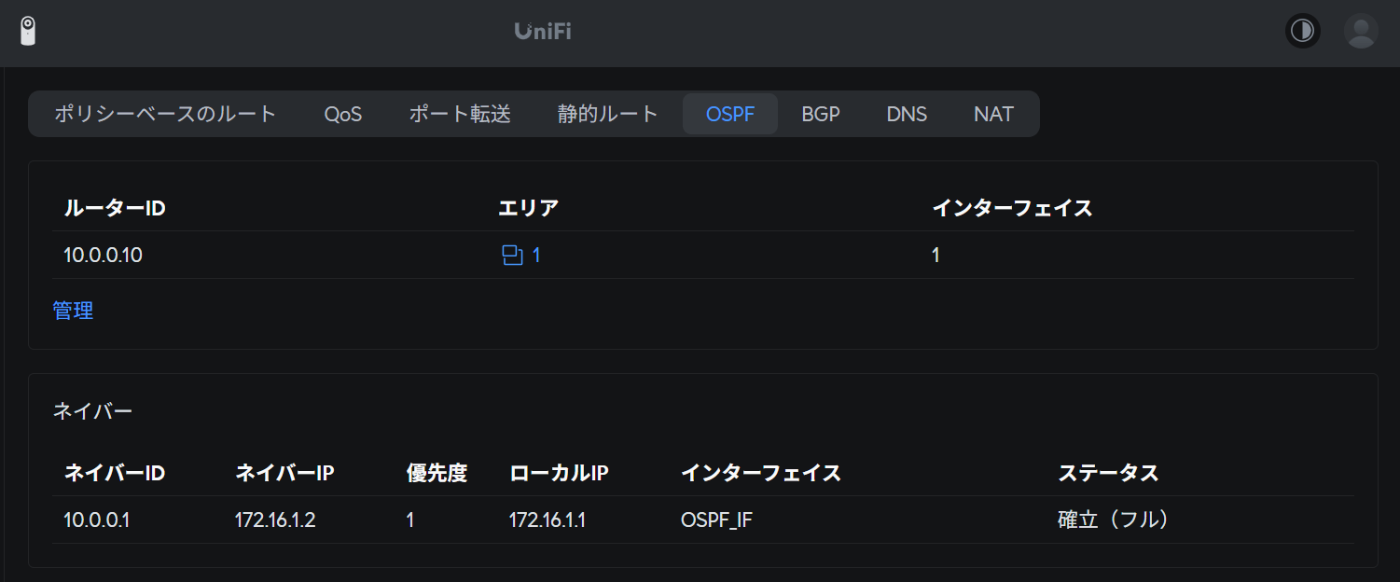
Task: Click the 優先度 column header
Action: (x=437, y=473)
